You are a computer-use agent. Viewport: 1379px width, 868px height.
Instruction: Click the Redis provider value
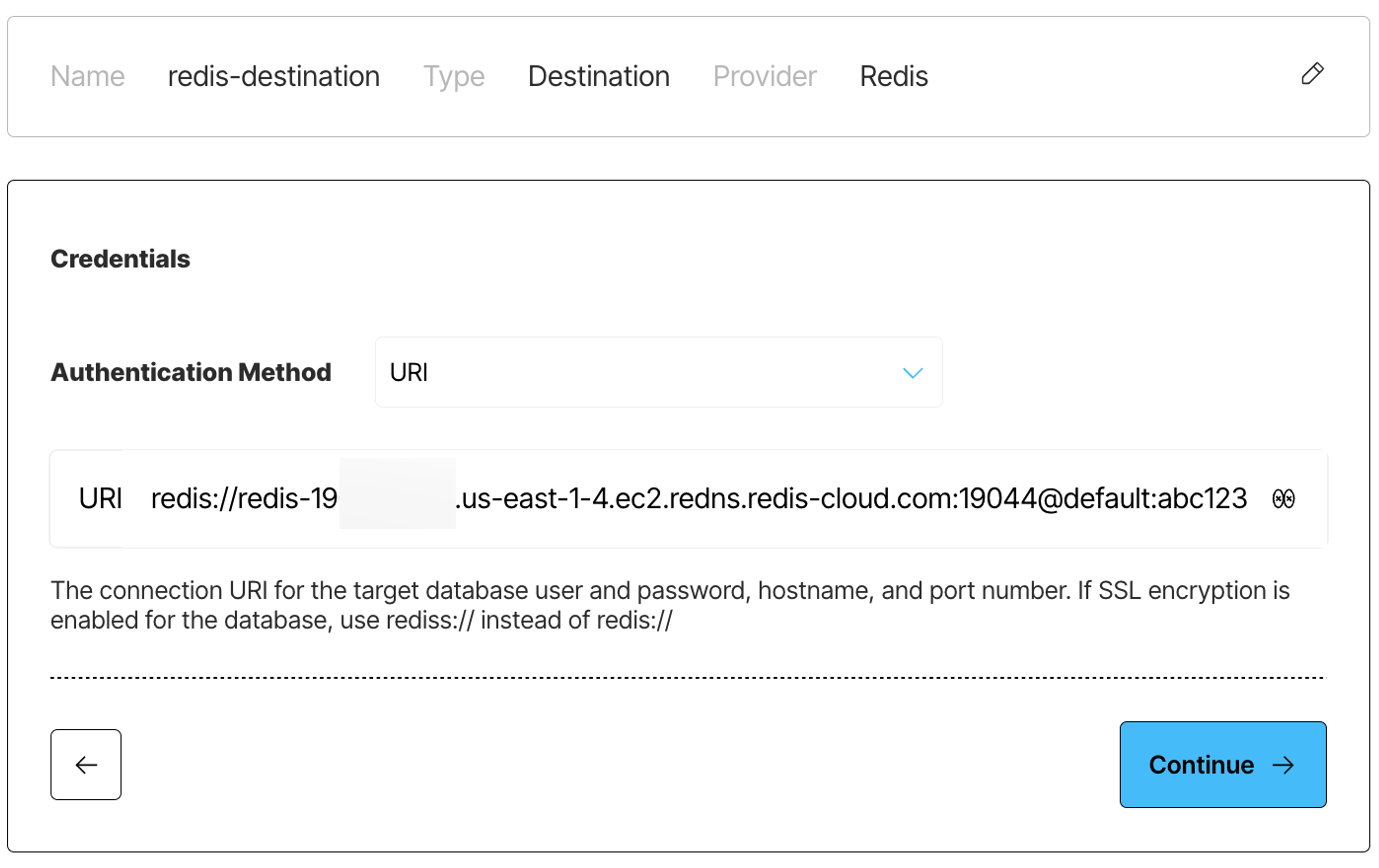coord(893,76)
